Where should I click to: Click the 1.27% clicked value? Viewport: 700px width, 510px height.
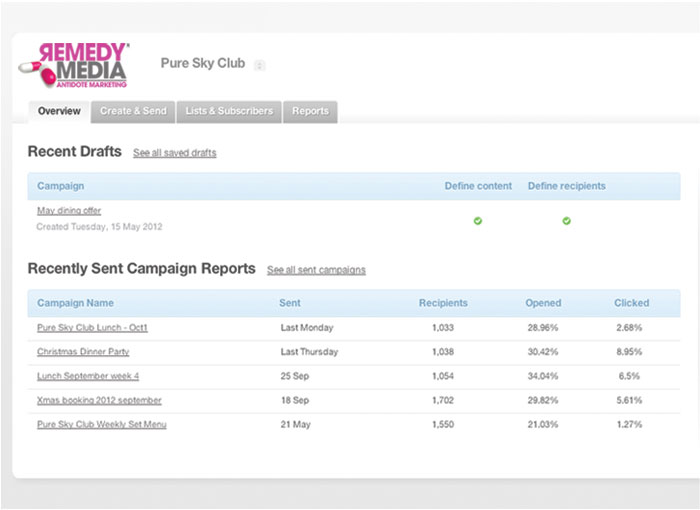coord(629,424)
